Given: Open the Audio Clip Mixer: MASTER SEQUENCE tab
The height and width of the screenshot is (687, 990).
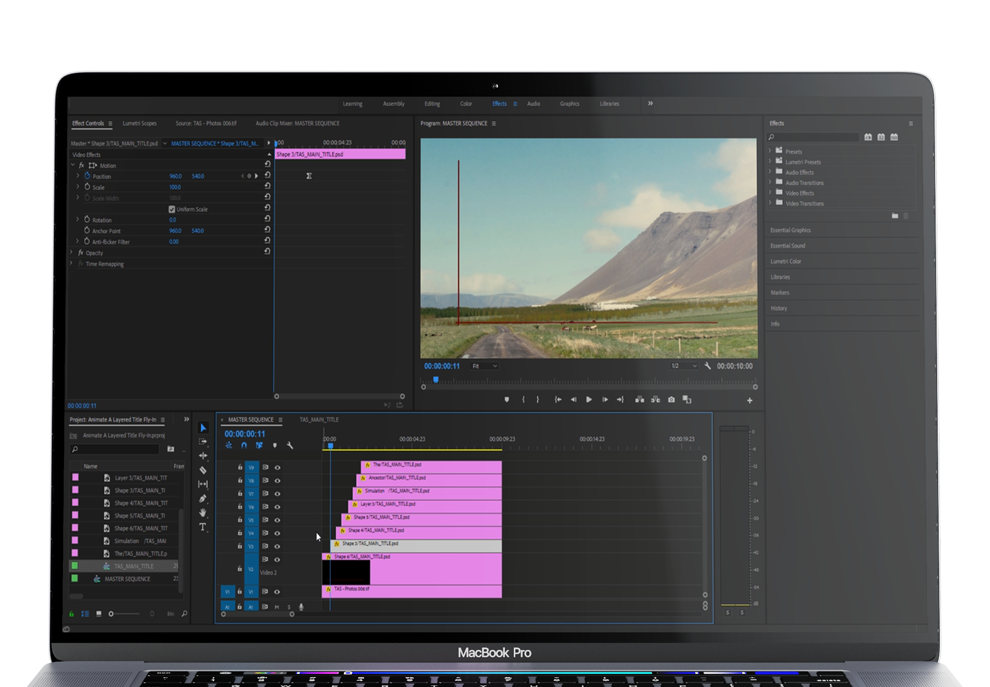Looking at the screenshot, I should pyautogui.click(x=297, y=123).
